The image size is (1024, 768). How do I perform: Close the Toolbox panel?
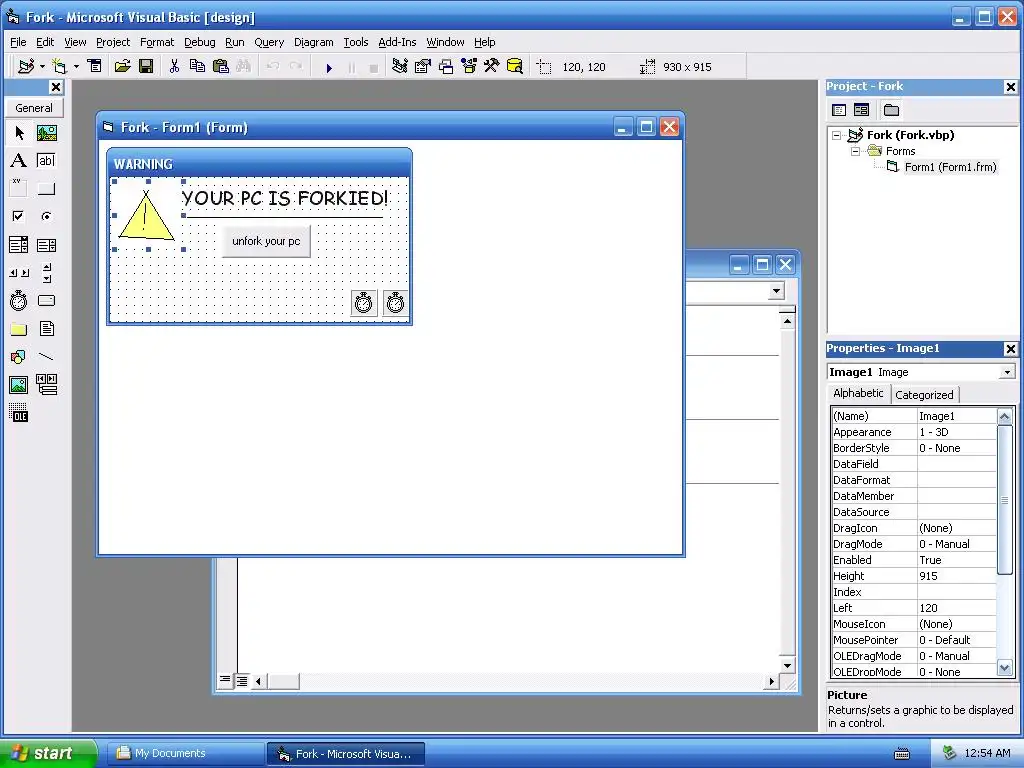(x=56, y=87)
